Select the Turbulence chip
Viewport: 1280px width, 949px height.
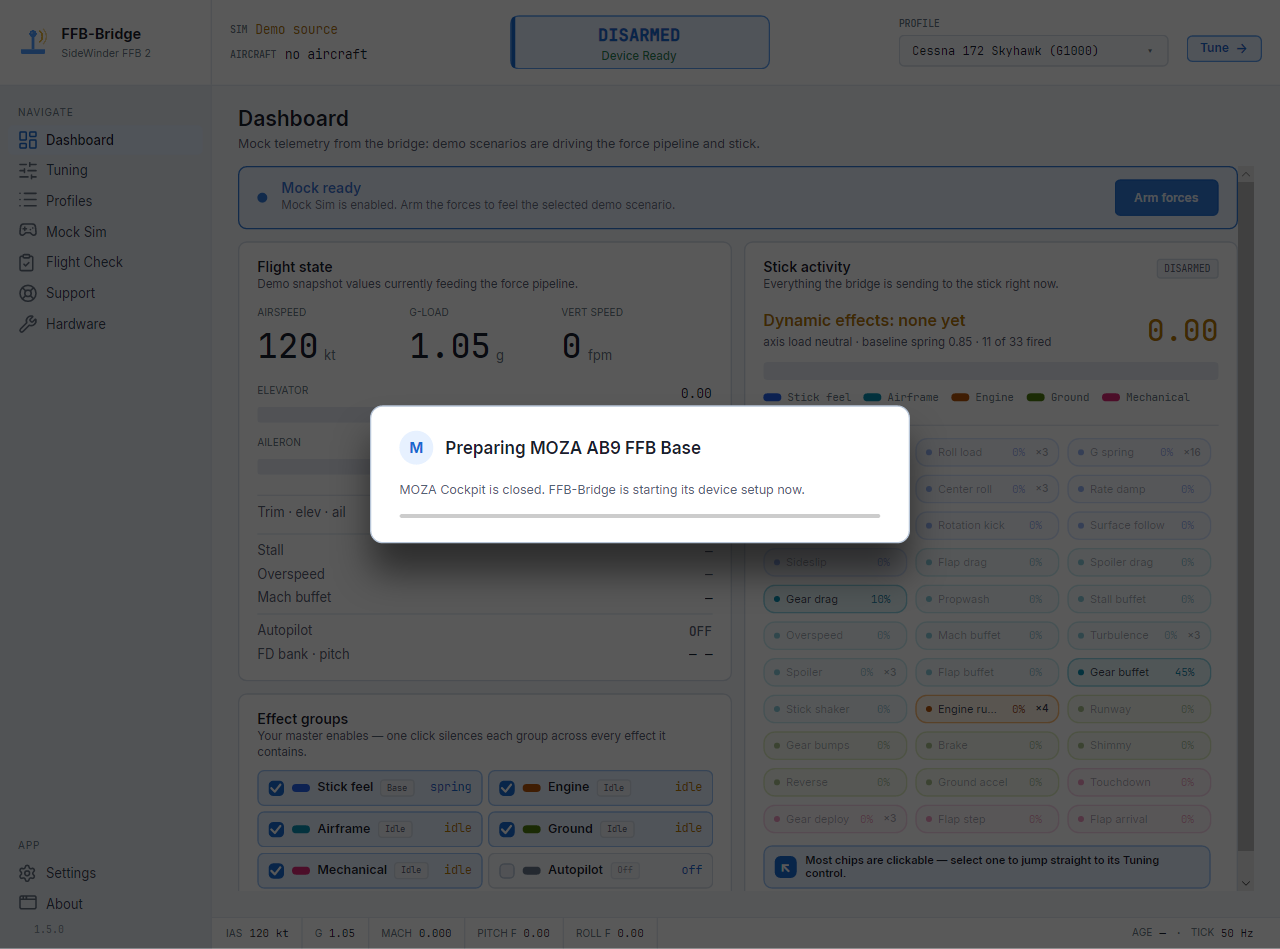(1139, 635)
